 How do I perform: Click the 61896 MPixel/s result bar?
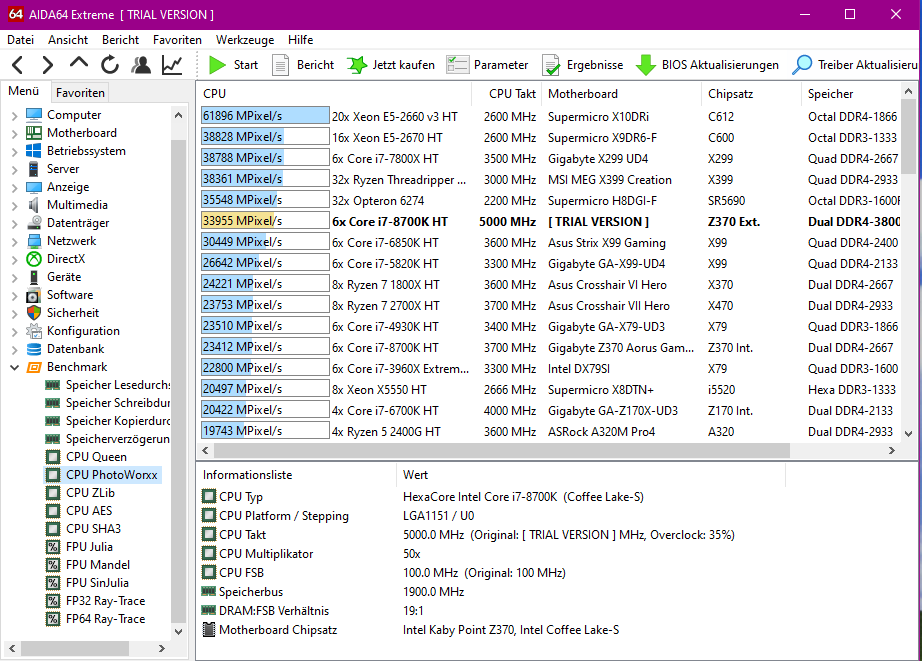coord(265,116)
